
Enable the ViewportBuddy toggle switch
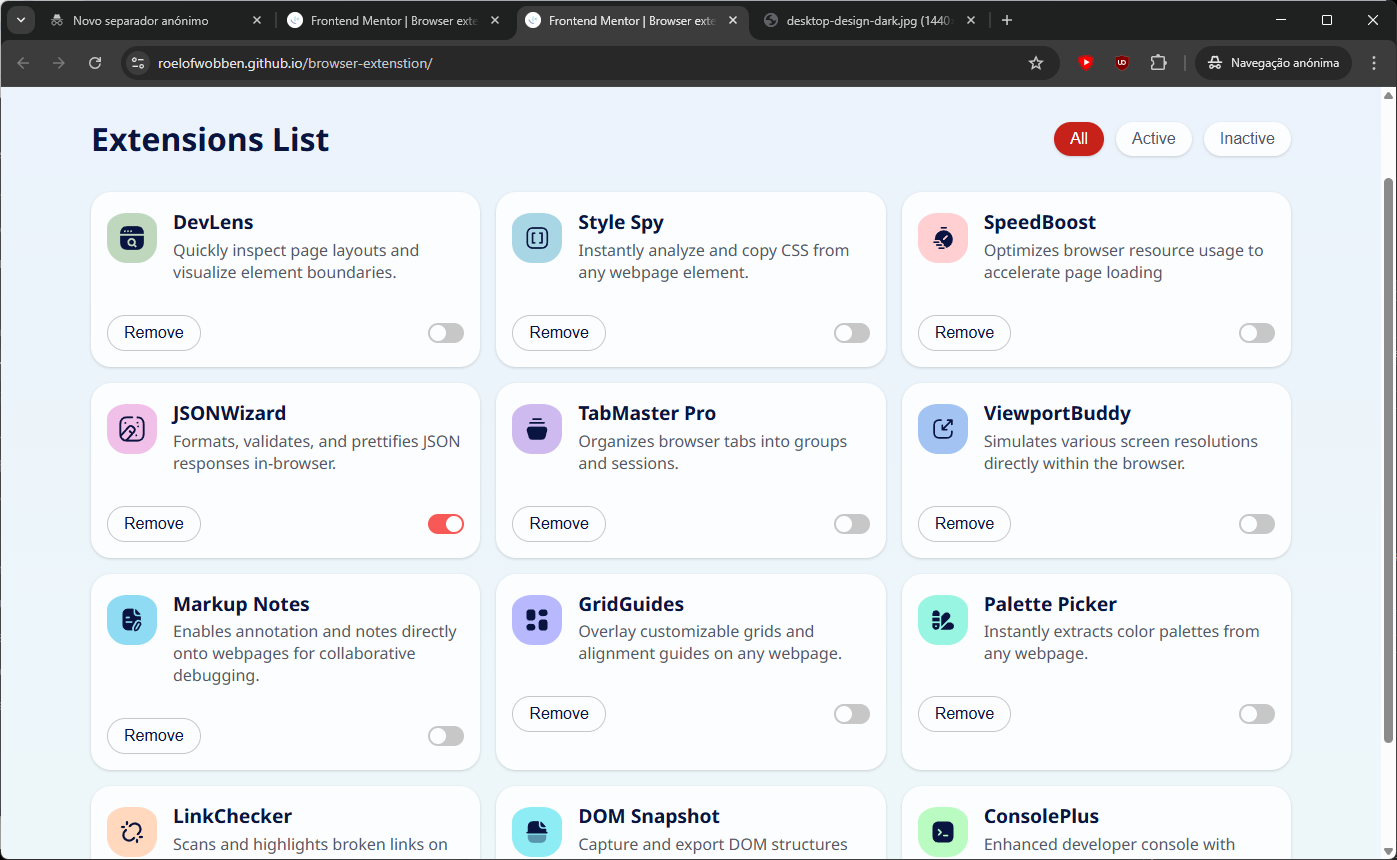click(x=1257, y=524)
